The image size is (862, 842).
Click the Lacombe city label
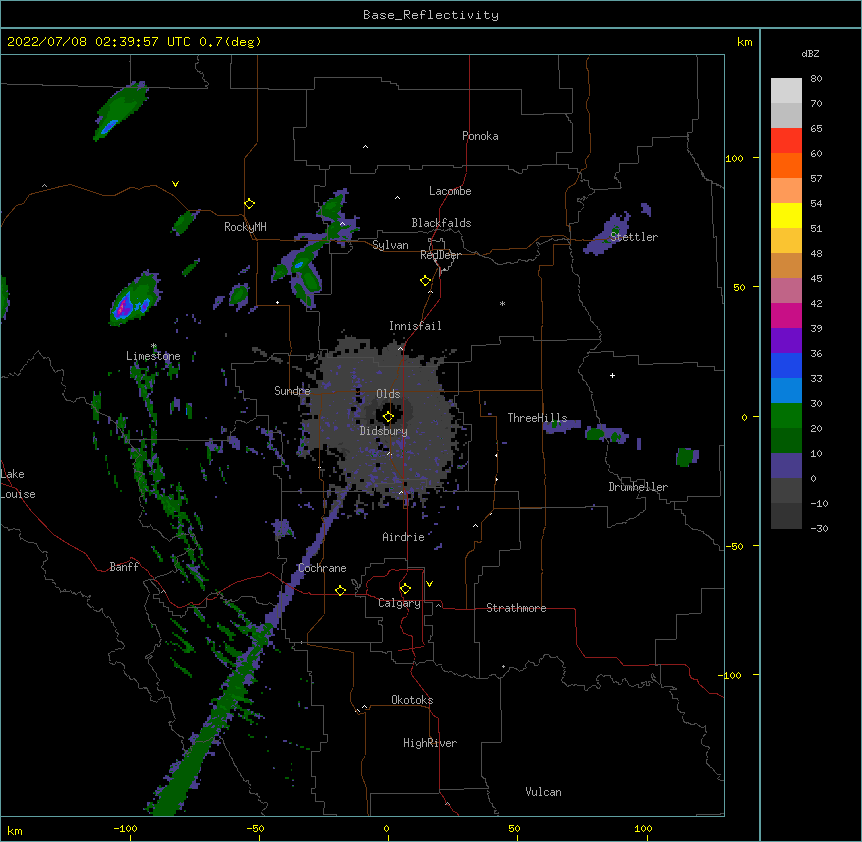450,191
